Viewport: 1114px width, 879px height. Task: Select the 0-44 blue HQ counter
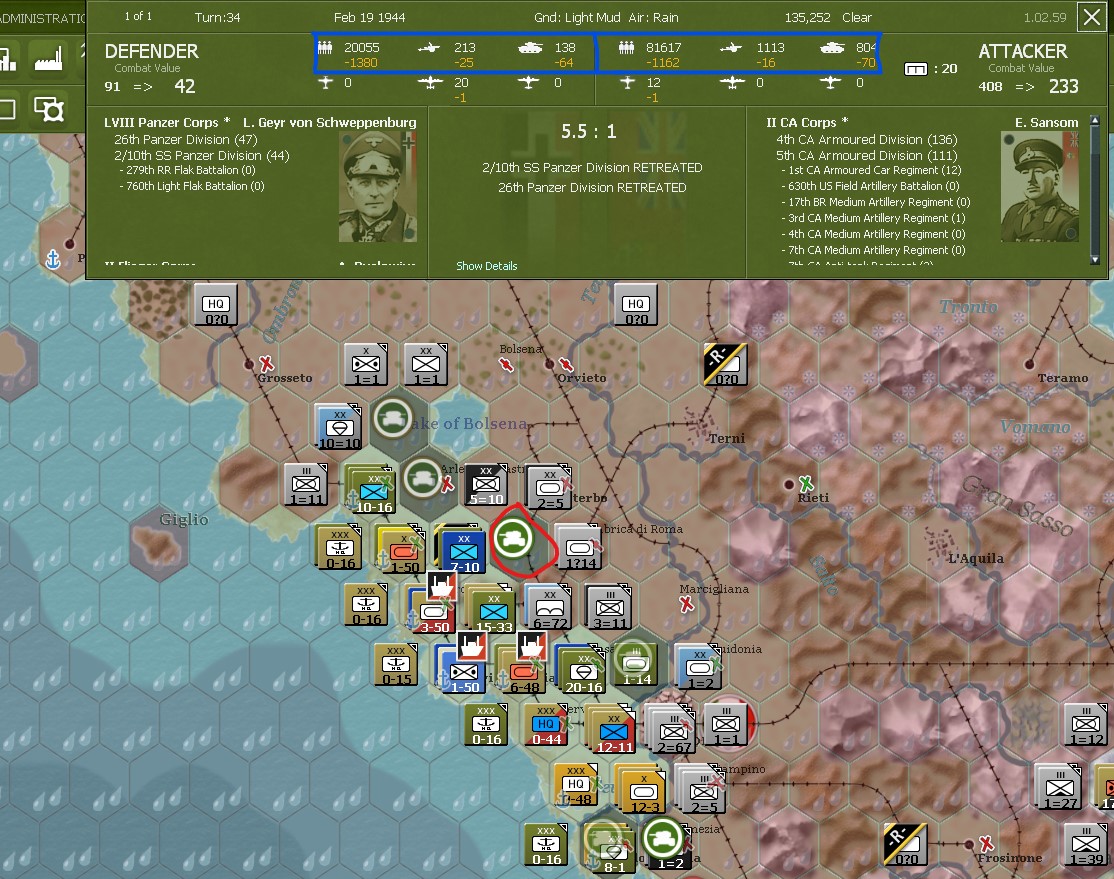[545, 724]
